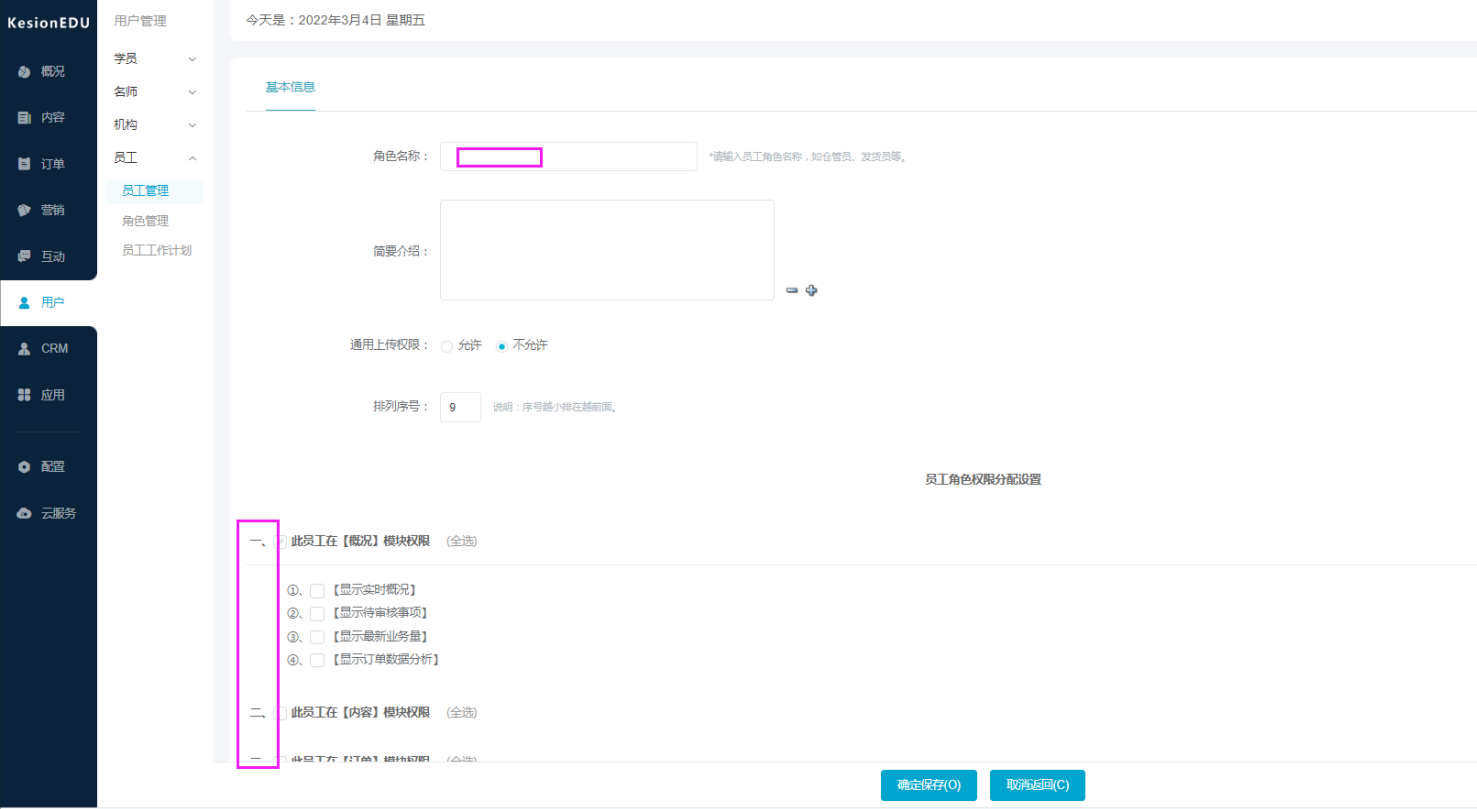Select the 允许 upload permission radio
Viewport: 1477px width, 809px height.
click(446, 346)
